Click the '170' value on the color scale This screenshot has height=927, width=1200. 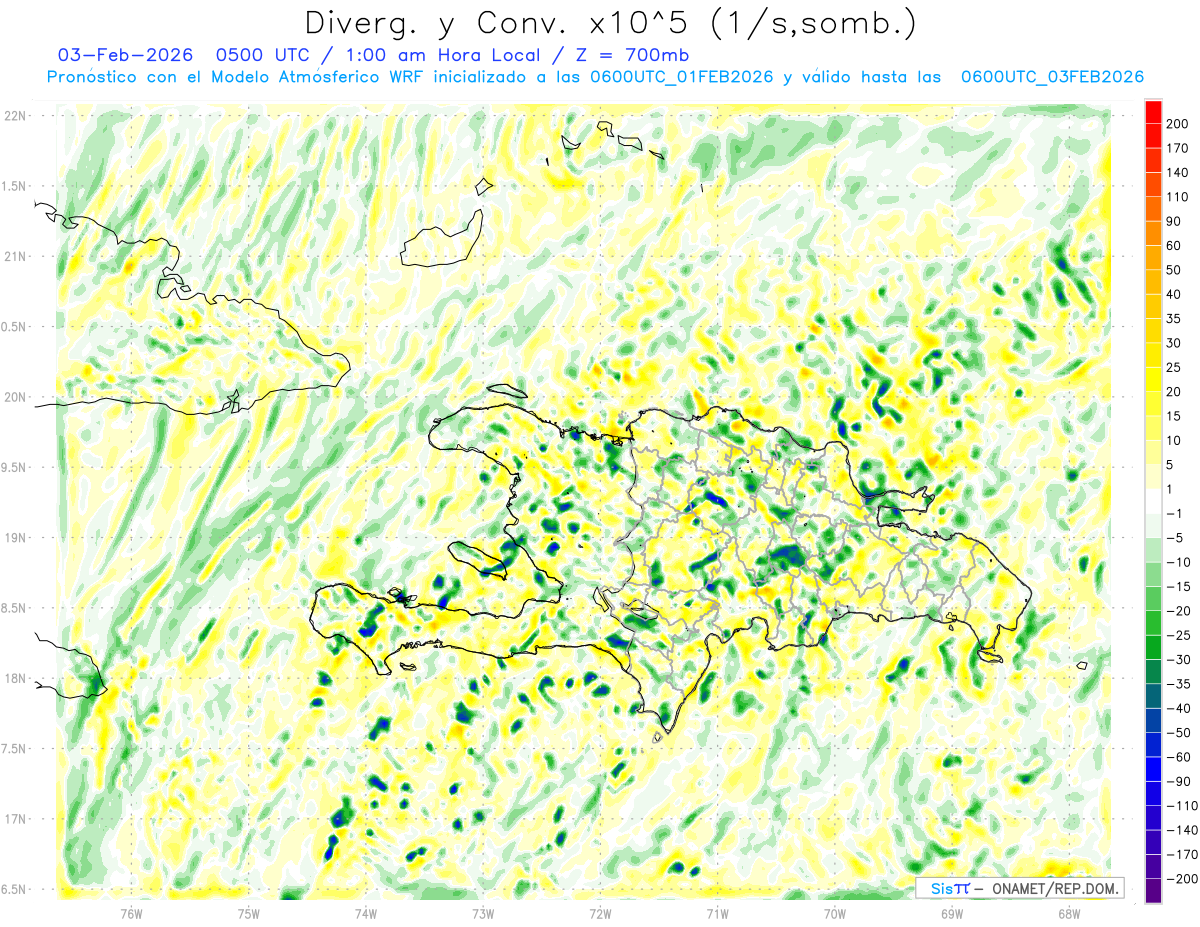click(1176, 148)
